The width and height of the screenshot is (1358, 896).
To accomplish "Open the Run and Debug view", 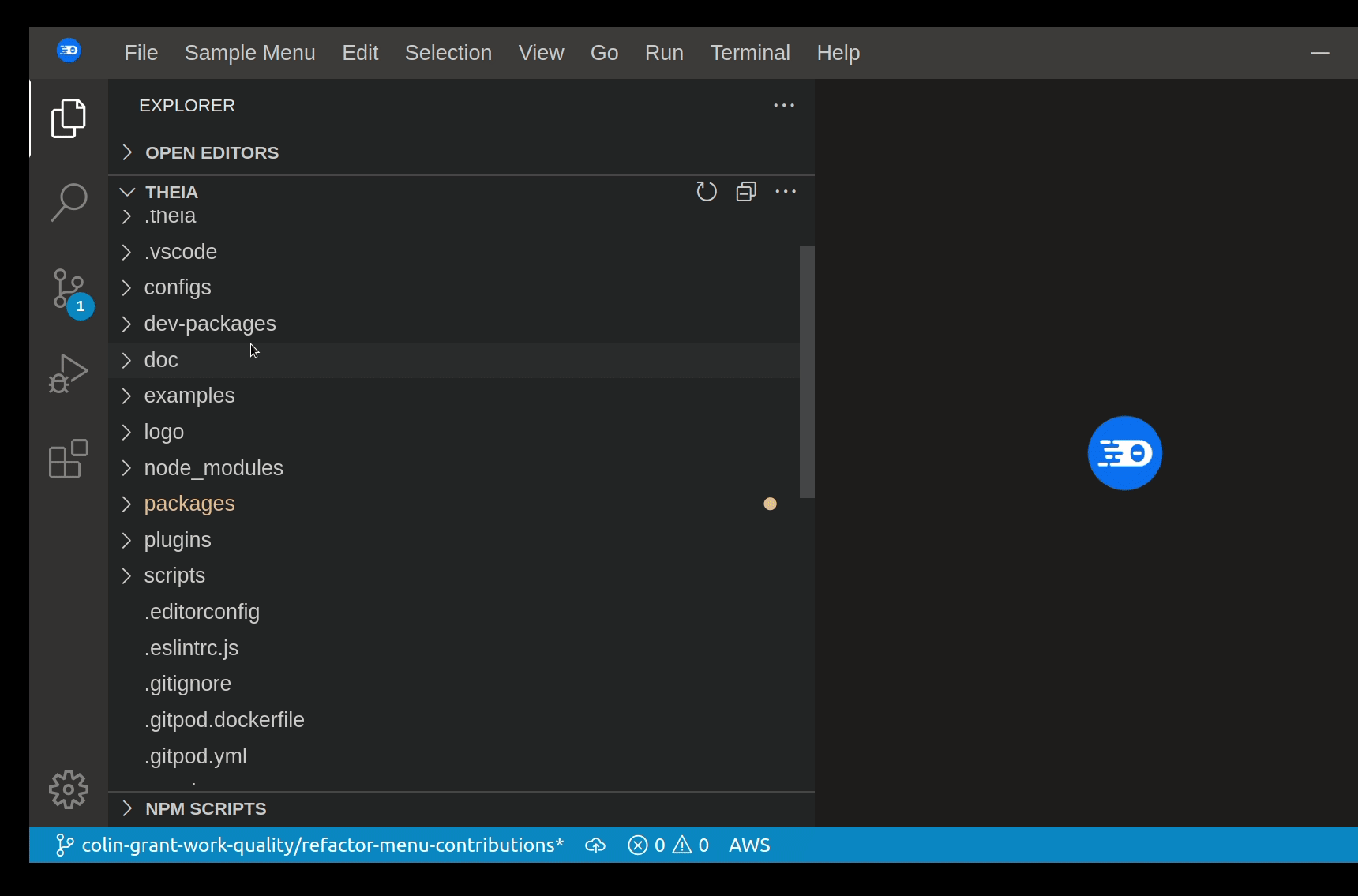I will tap(69, 373).
